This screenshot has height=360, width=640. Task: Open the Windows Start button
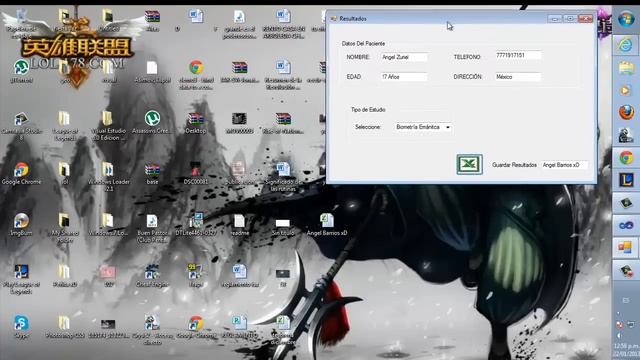pyautogui.click(x=626, y=19)
